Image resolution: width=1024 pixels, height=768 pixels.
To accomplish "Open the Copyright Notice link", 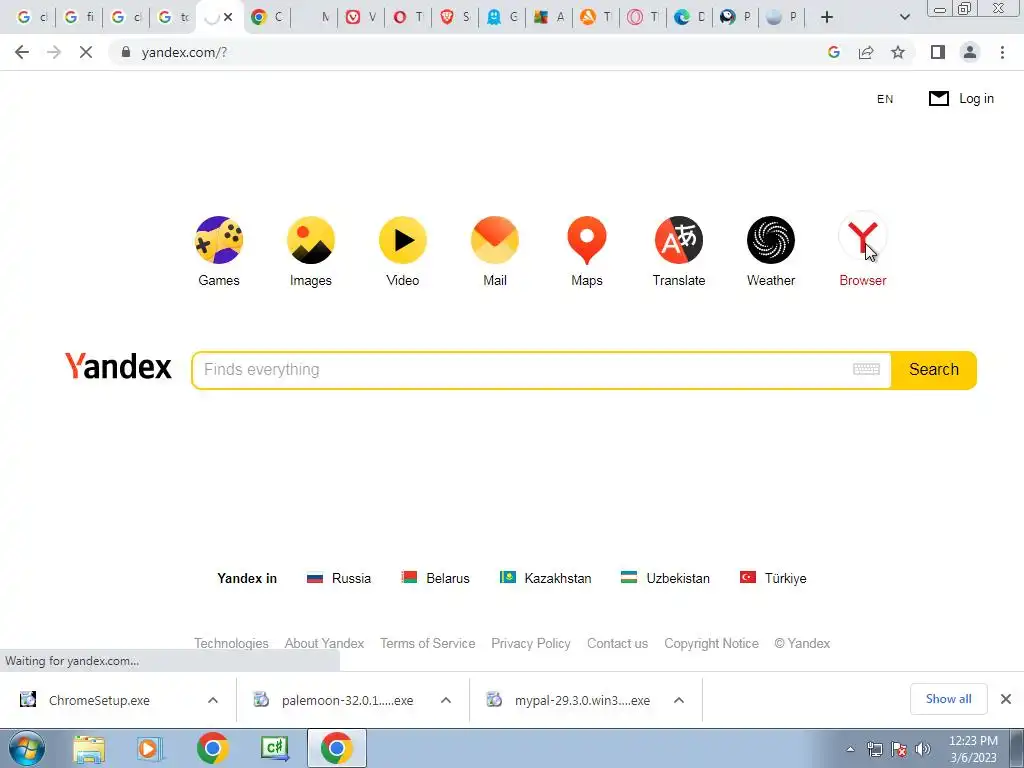I will (712, 643).
